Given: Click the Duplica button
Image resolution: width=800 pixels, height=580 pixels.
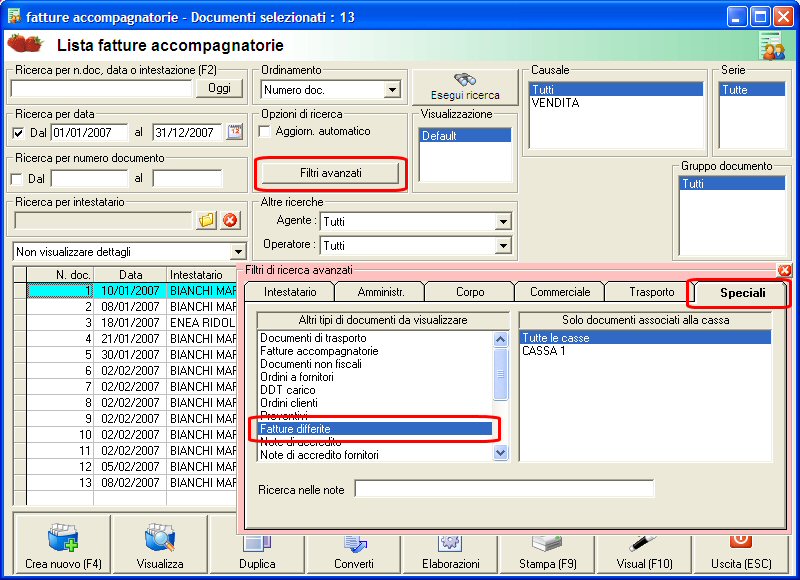Looking at the screenshot, I should (257, 554).
